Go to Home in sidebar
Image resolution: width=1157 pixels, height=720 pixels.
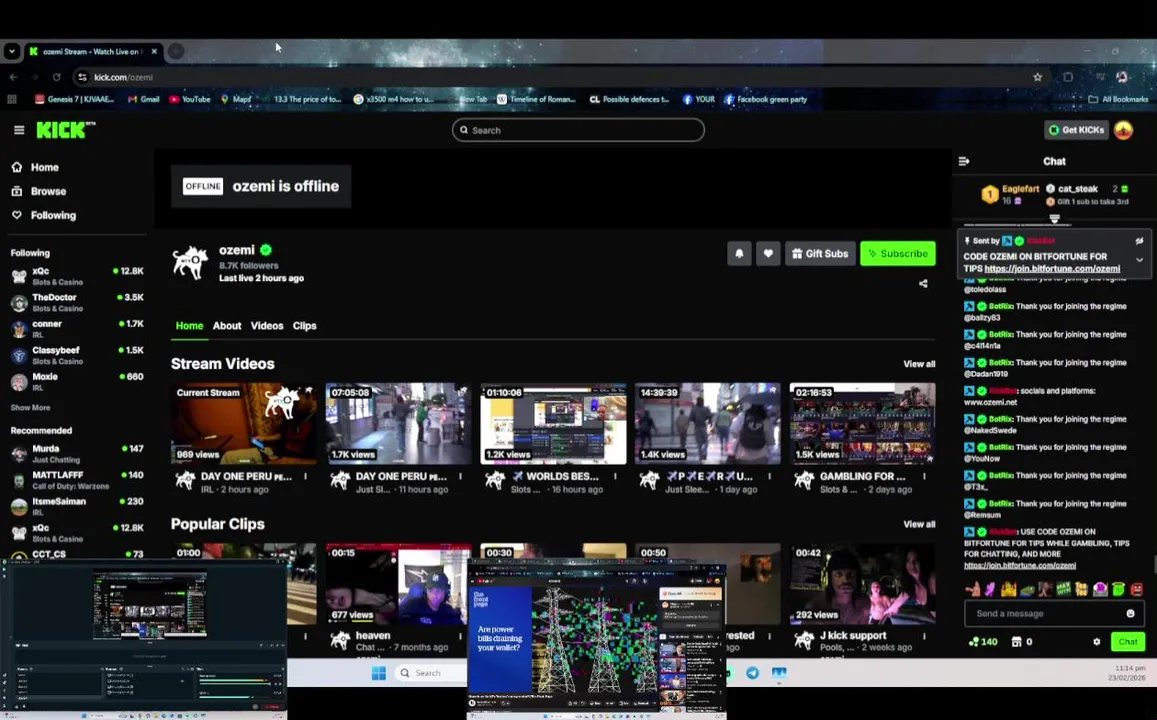point(44,167)
